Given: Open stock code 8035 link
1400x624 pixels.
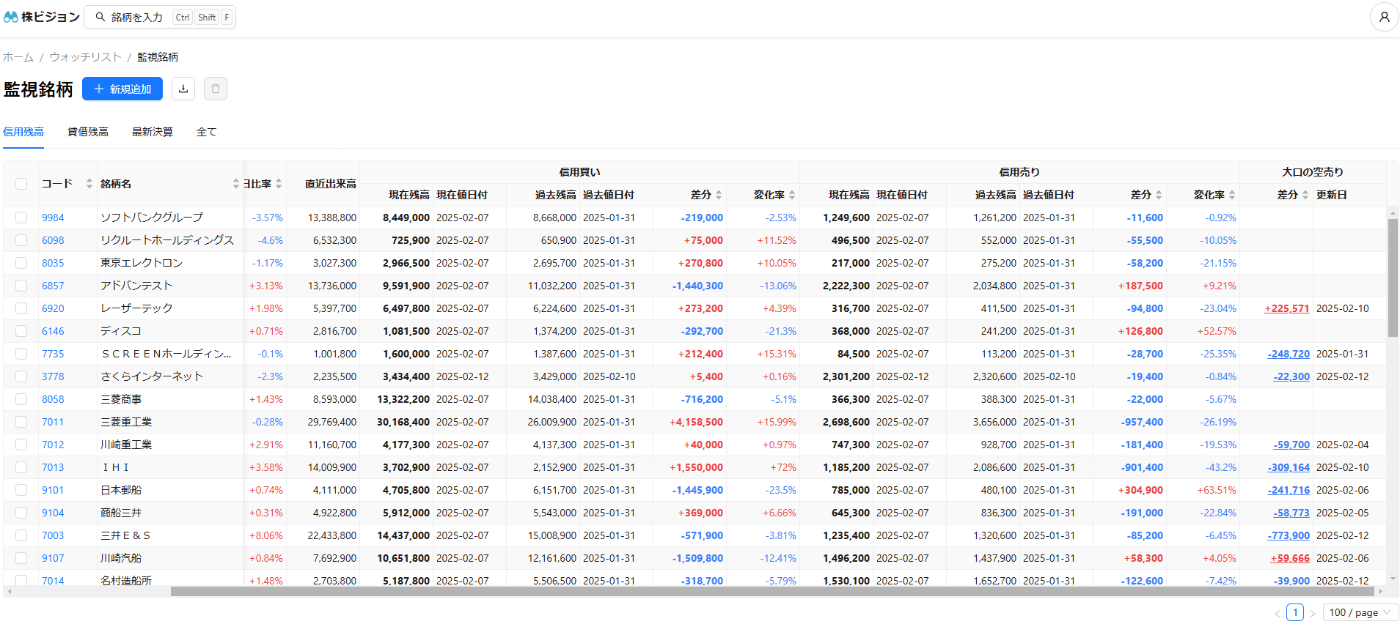Looking at the screenshot, I should [53, 263].
